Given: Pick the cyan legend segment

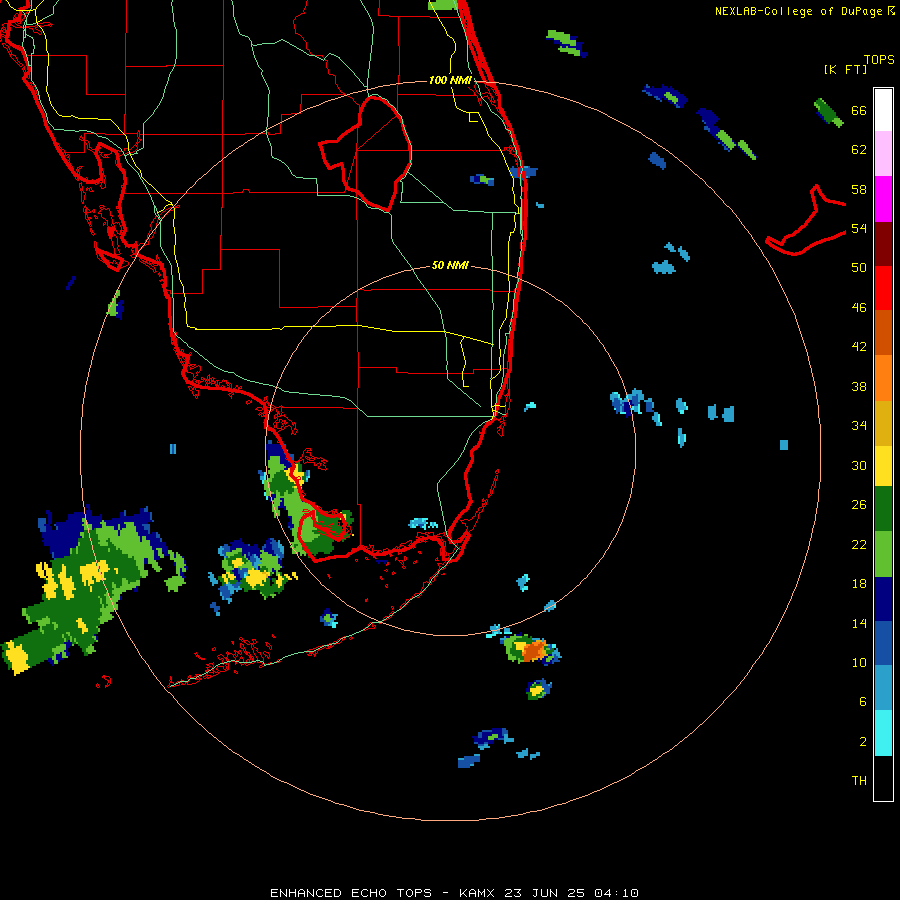Looking at the screenshot, I should click(883, 733).
